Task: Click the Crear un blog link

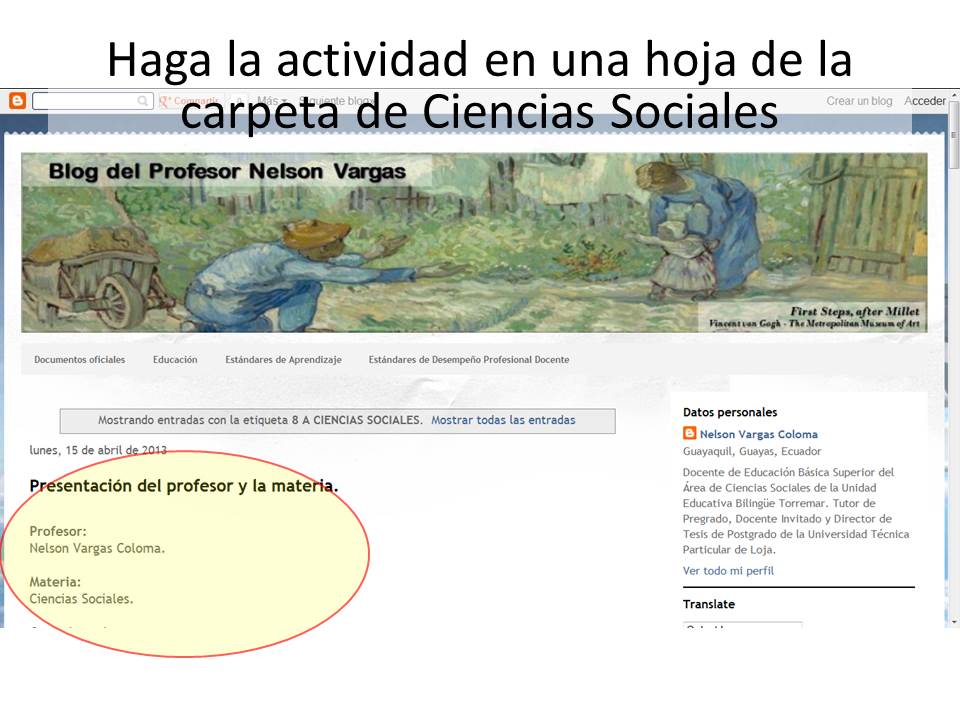Action: pyautogui.click(x=859, y=101)
